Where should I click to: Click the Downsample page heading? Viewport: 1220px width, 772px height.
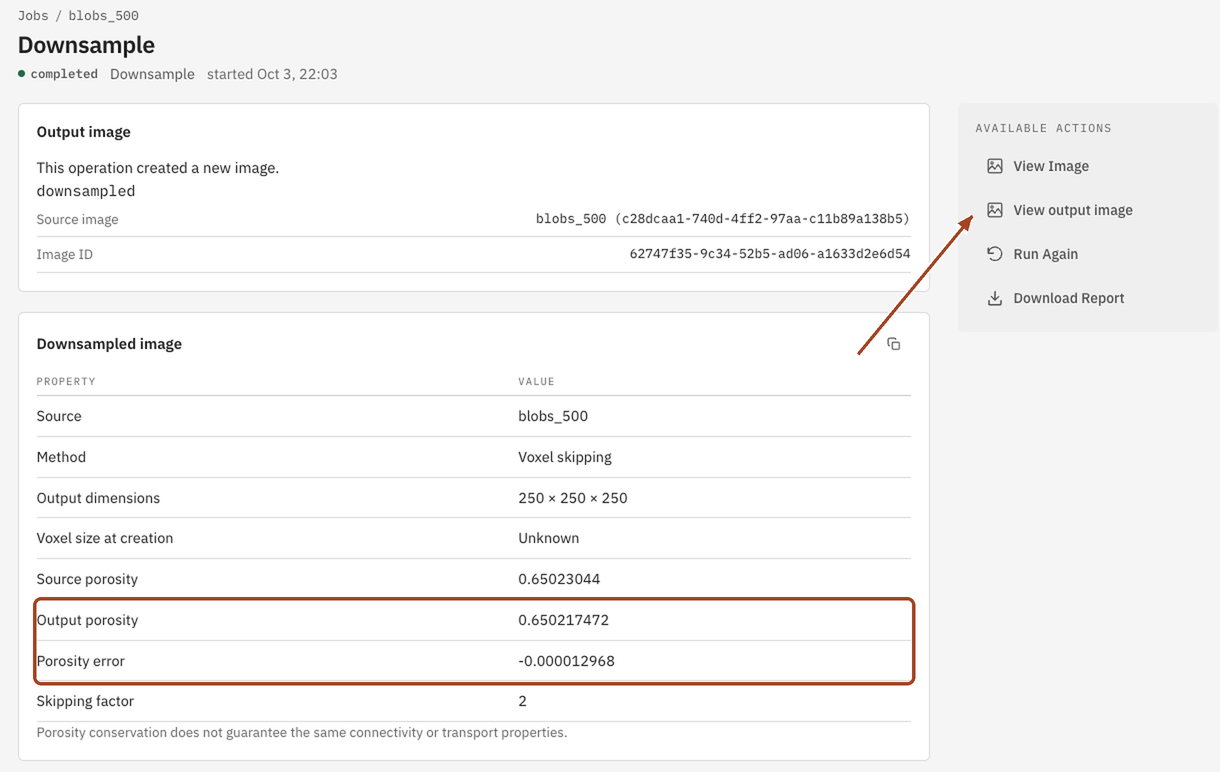(86, 45)
